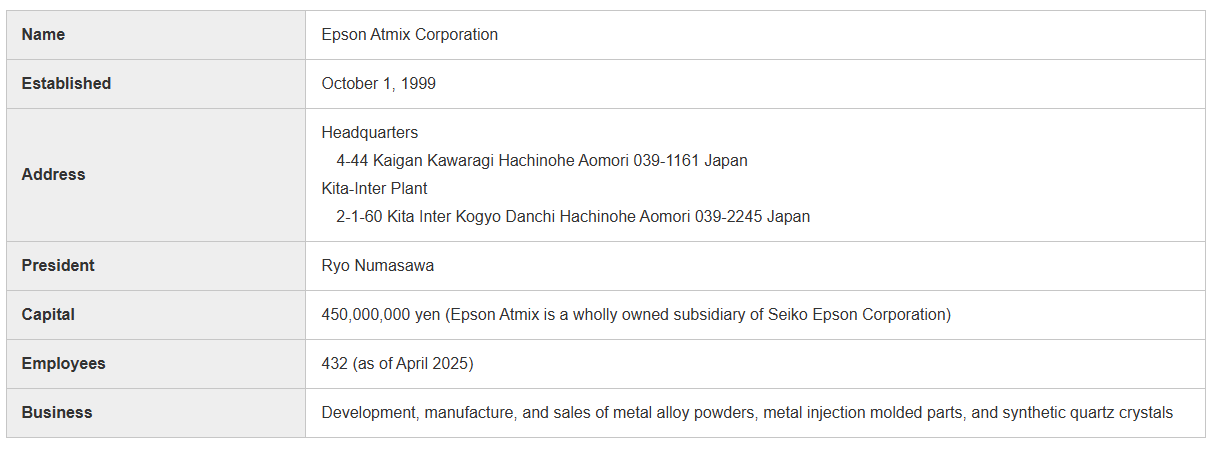
Task: Click the Headquarters label in the address
Action: [370, 133]
